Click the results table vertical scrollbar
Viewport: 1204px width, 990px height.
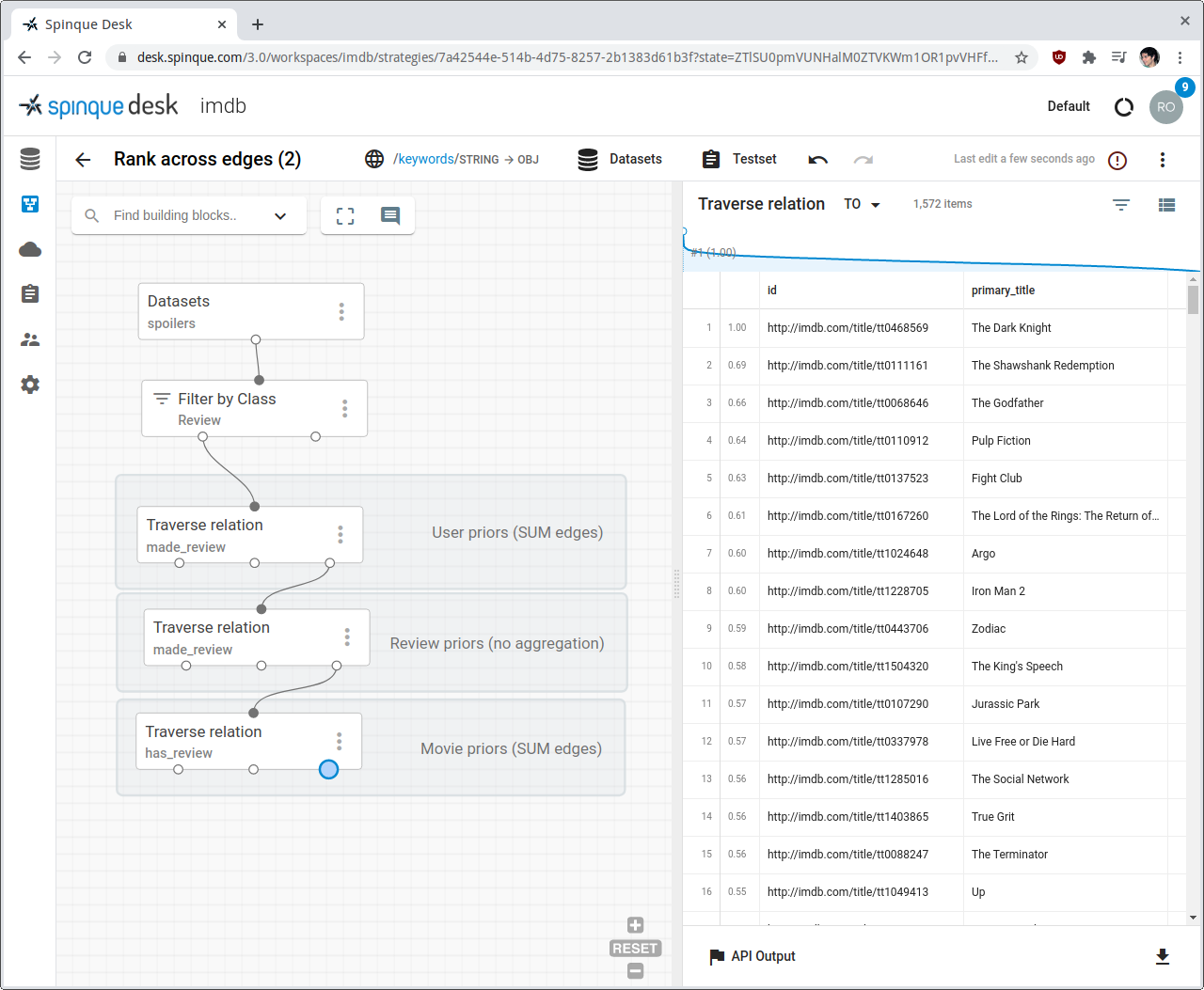[x=1193, y=300]
